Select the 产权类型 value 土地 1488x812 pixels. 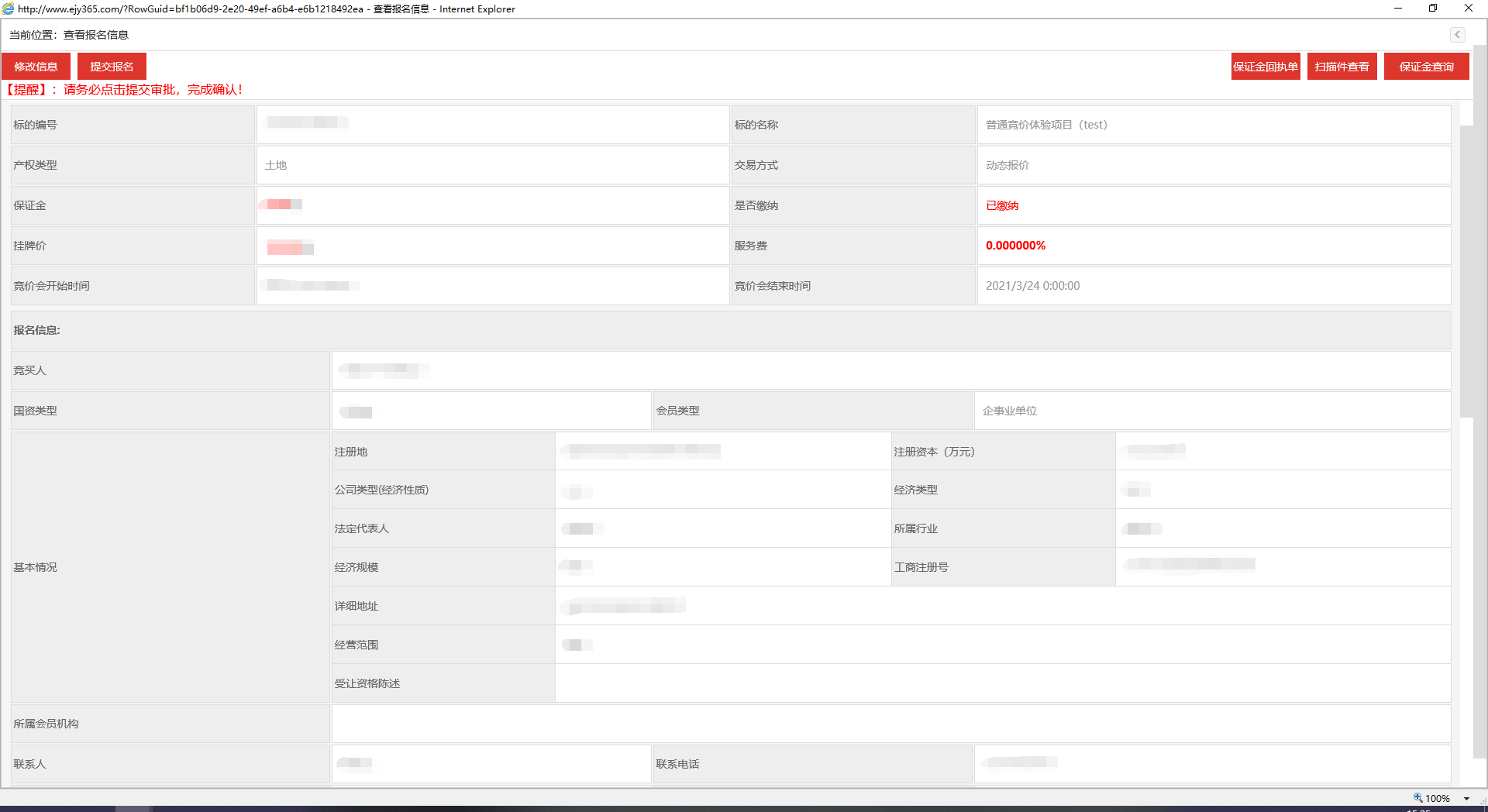(276, 165)
